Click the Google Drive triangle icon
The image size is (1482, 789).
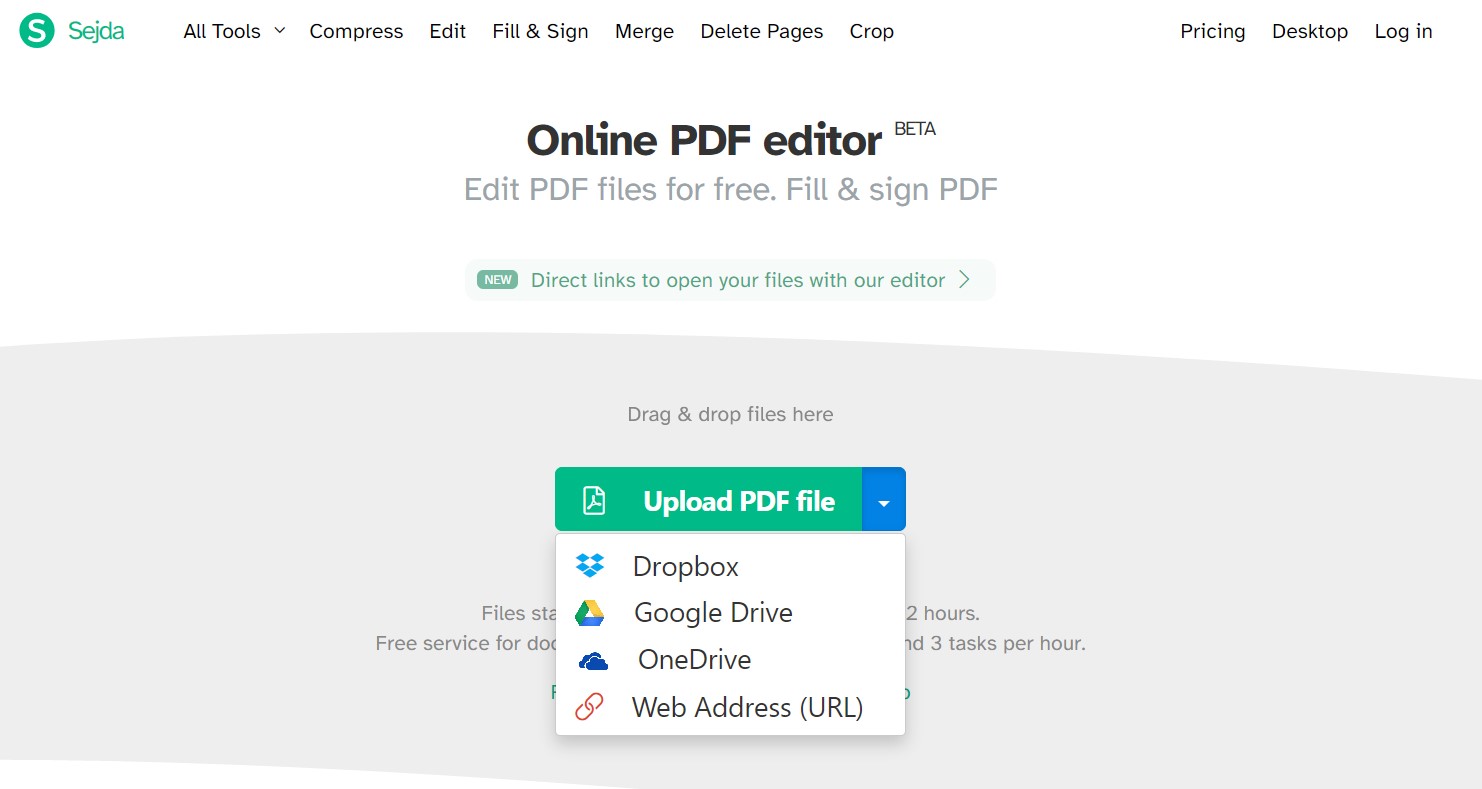590,613
